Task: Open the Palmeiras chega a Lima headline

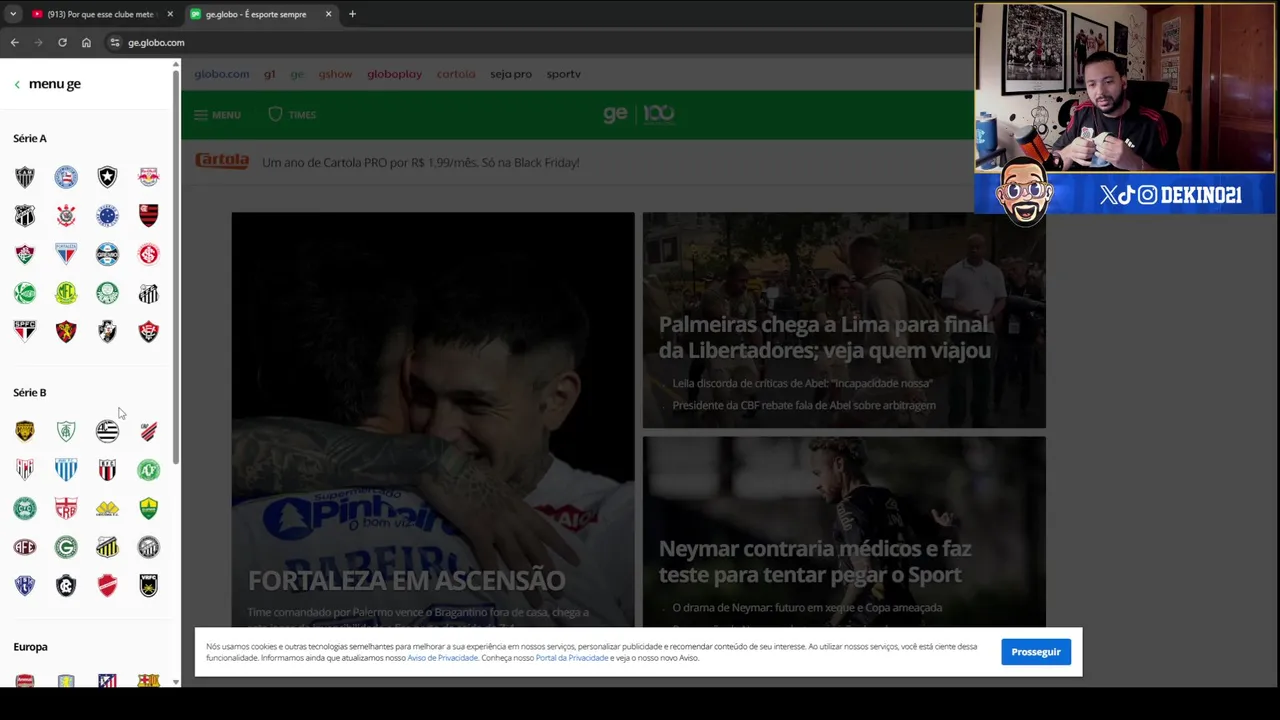Action: (825, 337)
